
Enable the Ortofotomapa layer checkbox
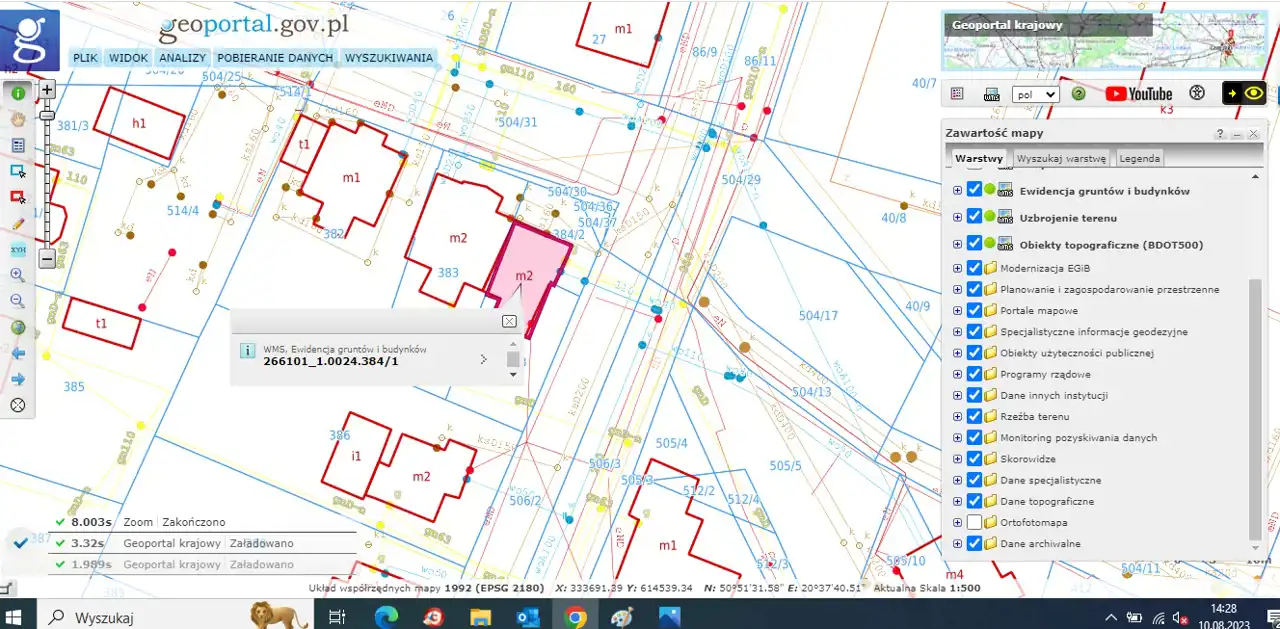(x=975, y=523)
